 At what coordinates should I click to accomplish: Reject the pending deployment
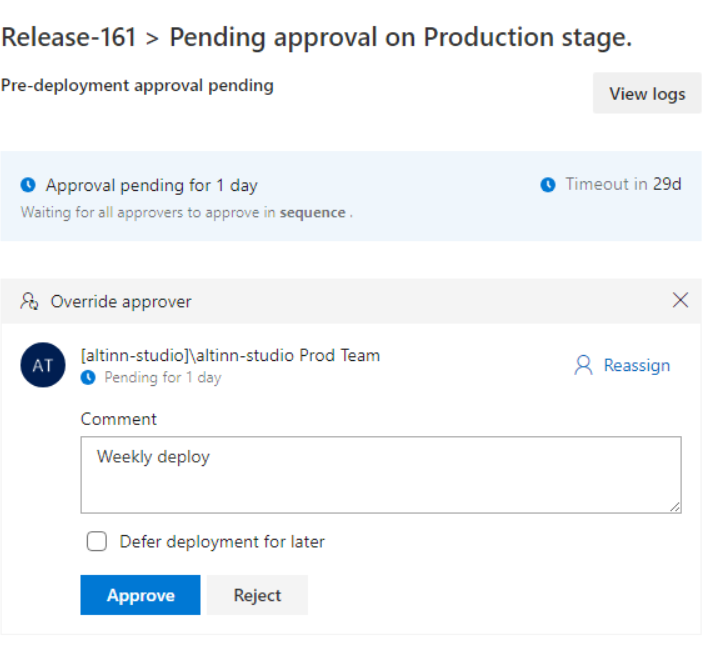tap(257, 595)
